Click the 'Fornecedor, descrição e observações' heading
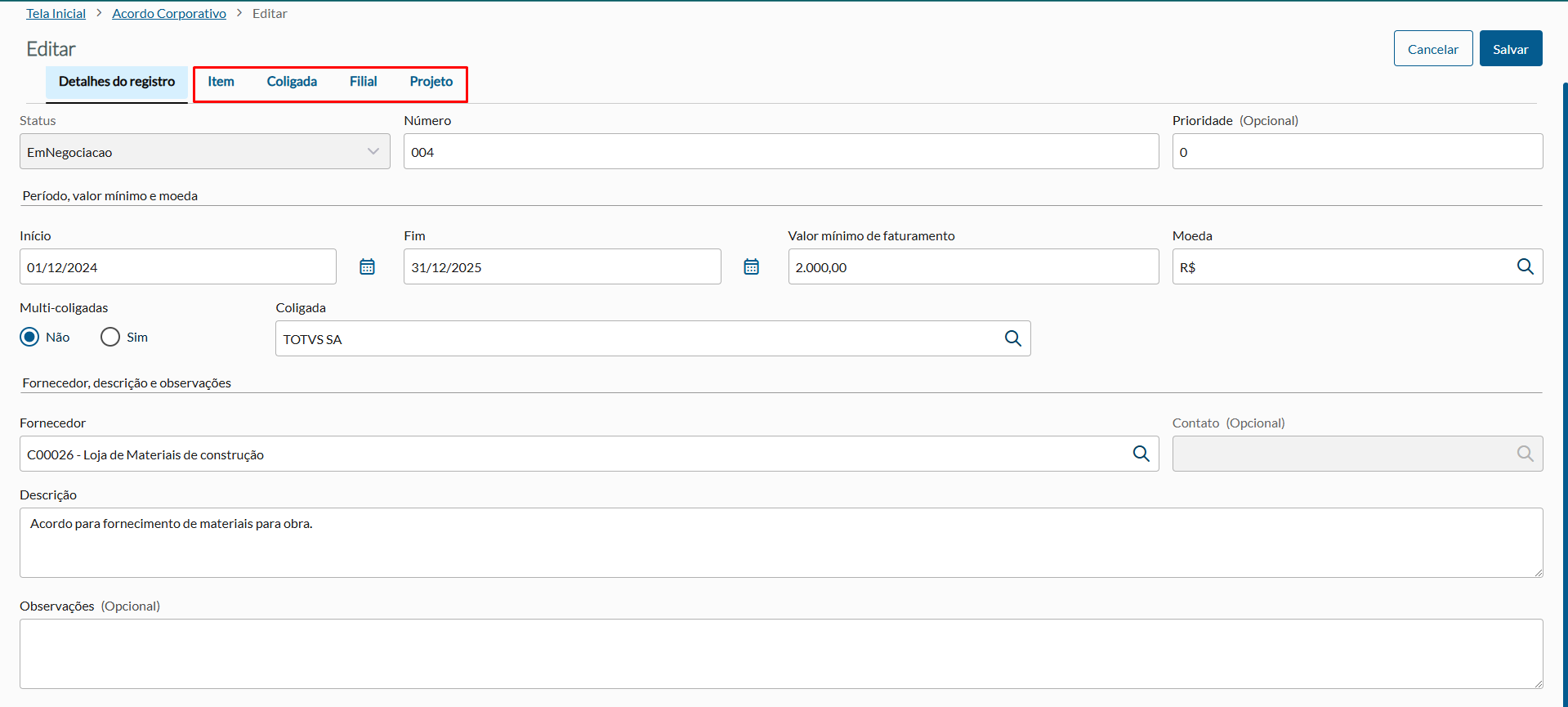The height and width of the screenshot is (707, 1568). pos(127,383)
